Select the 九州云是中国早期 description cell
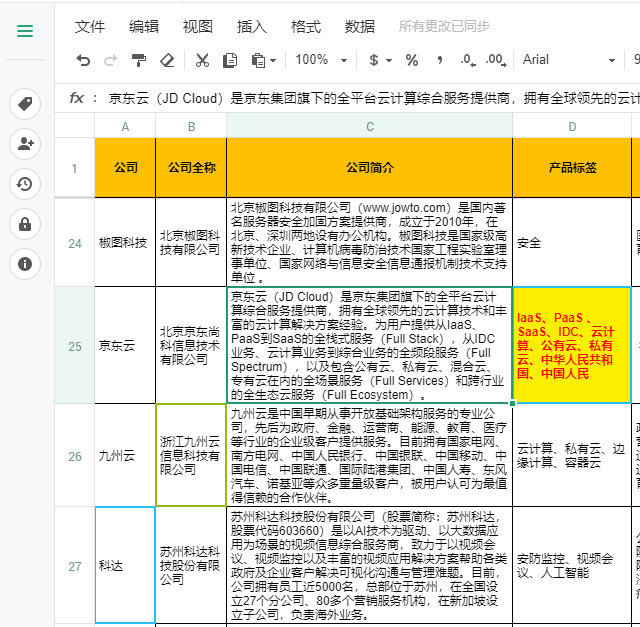The width and height of the screenshot is (640, 627). [x=369, y=455]
